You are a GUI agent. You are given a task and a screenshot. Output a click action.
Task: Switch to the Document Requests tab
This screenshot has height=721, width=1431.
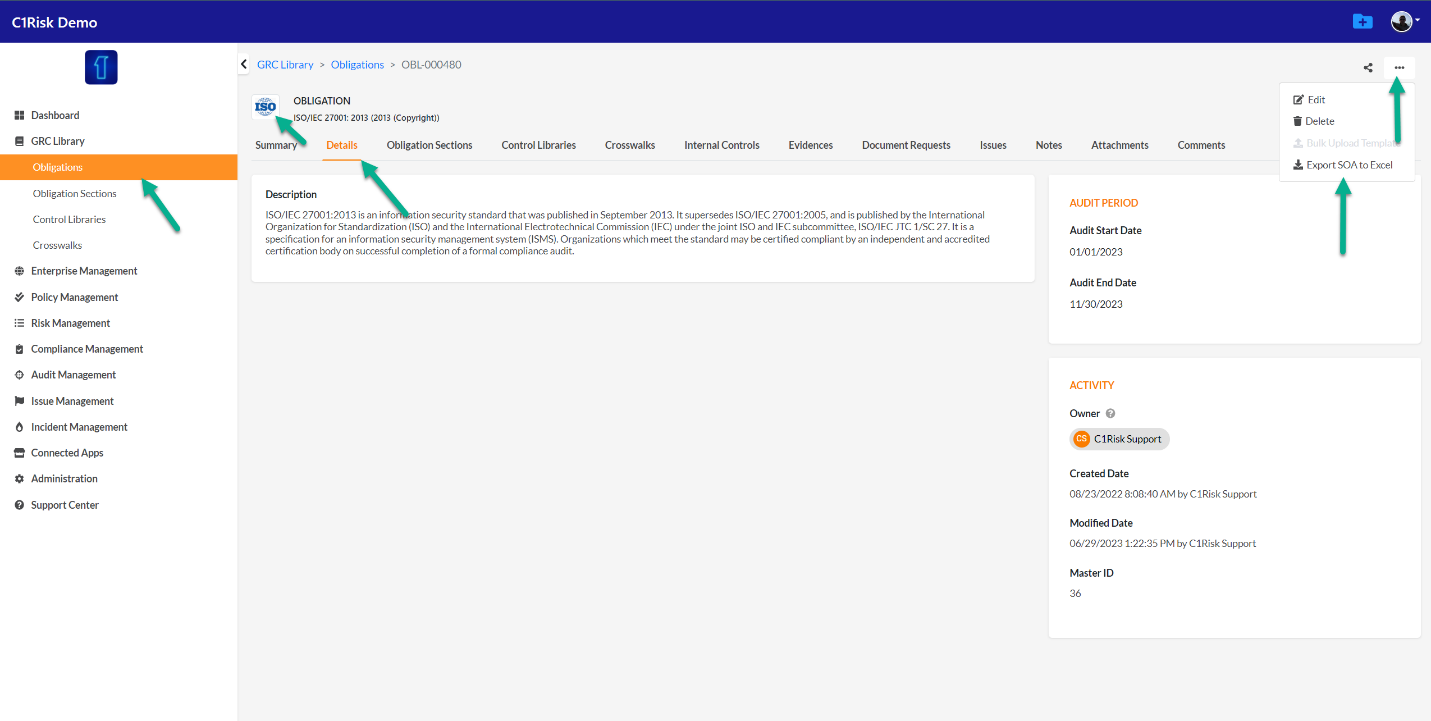pos(906,145)
